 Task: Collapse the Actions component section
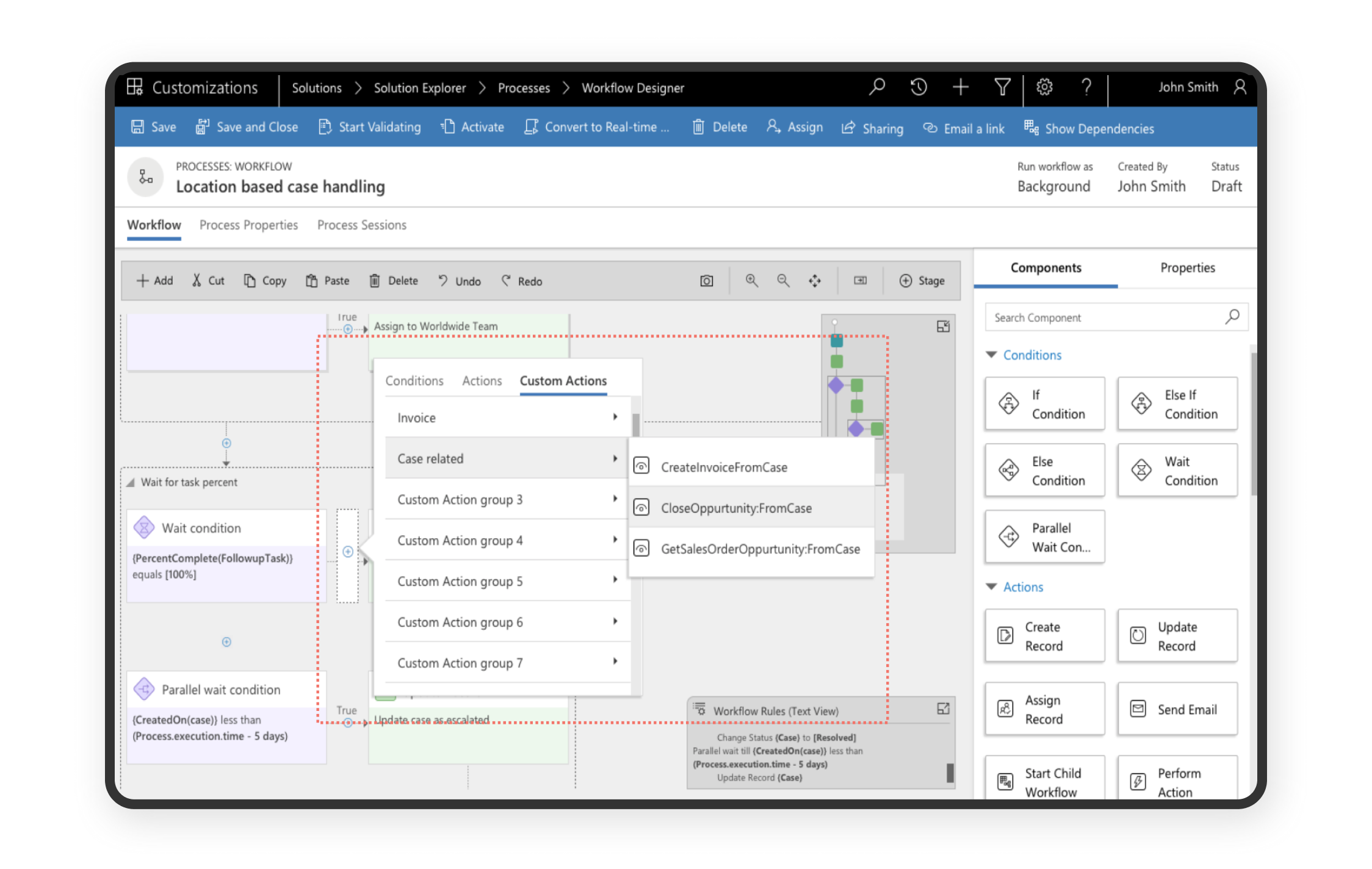click(x=991, y=586)
